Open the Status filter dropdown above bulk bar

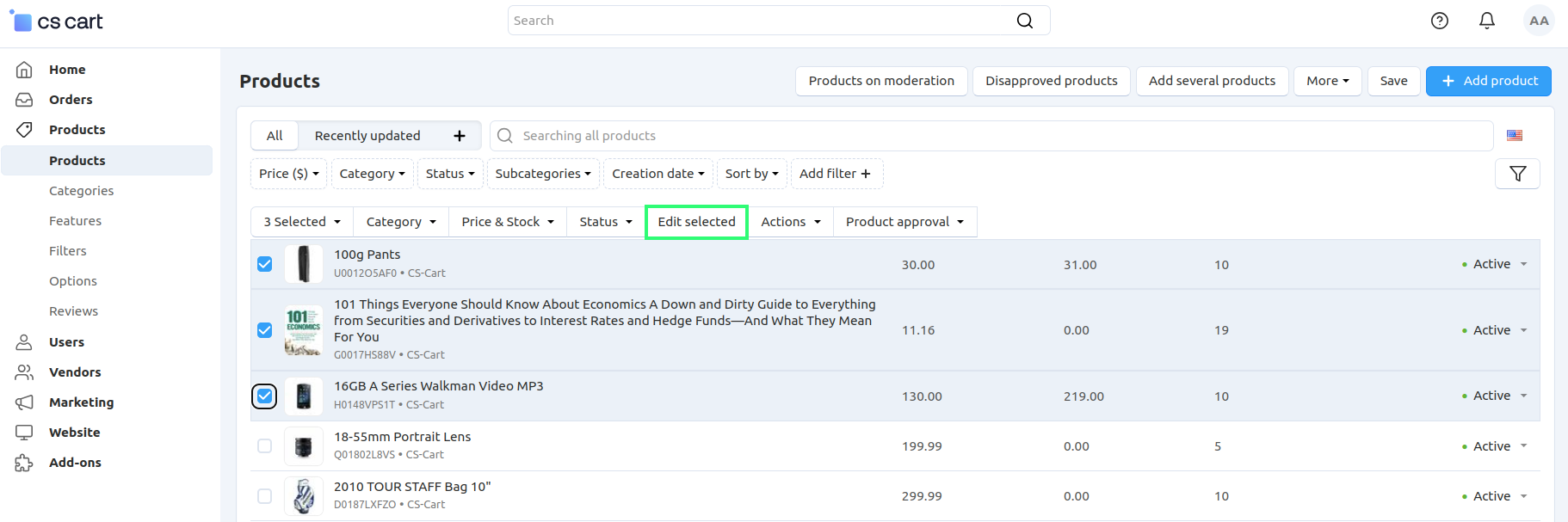(x=450, y=174)
